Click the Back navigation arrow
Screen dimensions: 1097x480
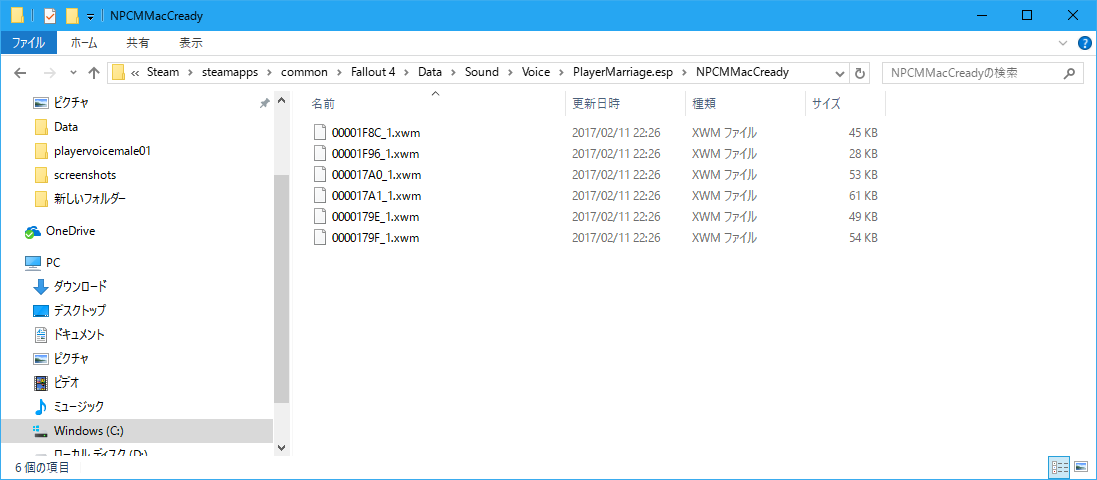click(x=20, y=73)
